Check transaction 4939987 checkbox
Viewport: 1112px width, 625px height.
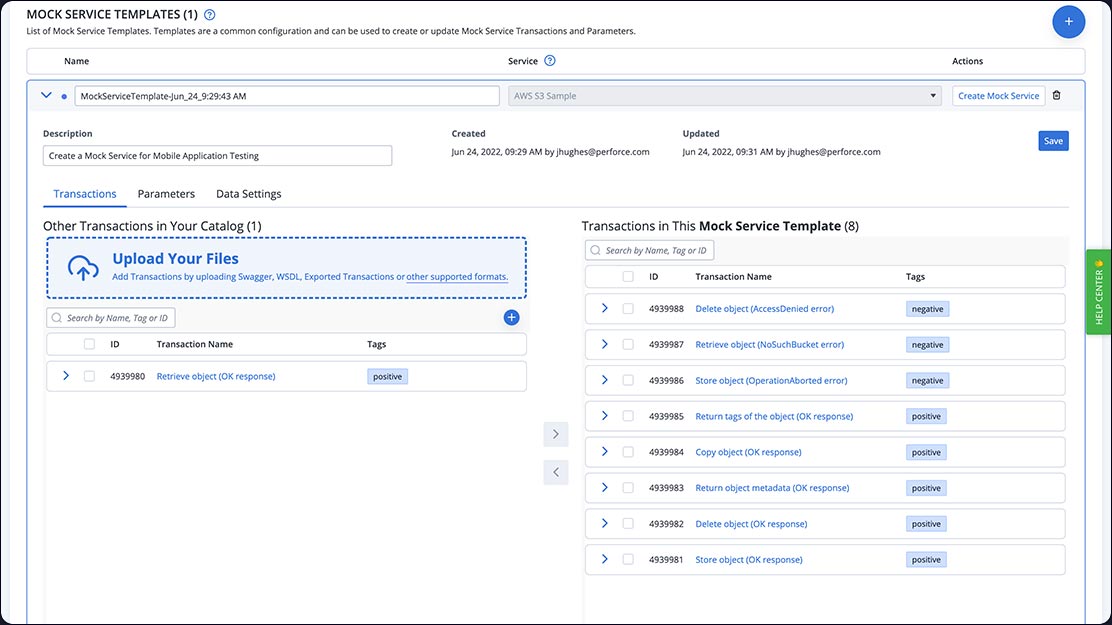click(x=628, y=344)
